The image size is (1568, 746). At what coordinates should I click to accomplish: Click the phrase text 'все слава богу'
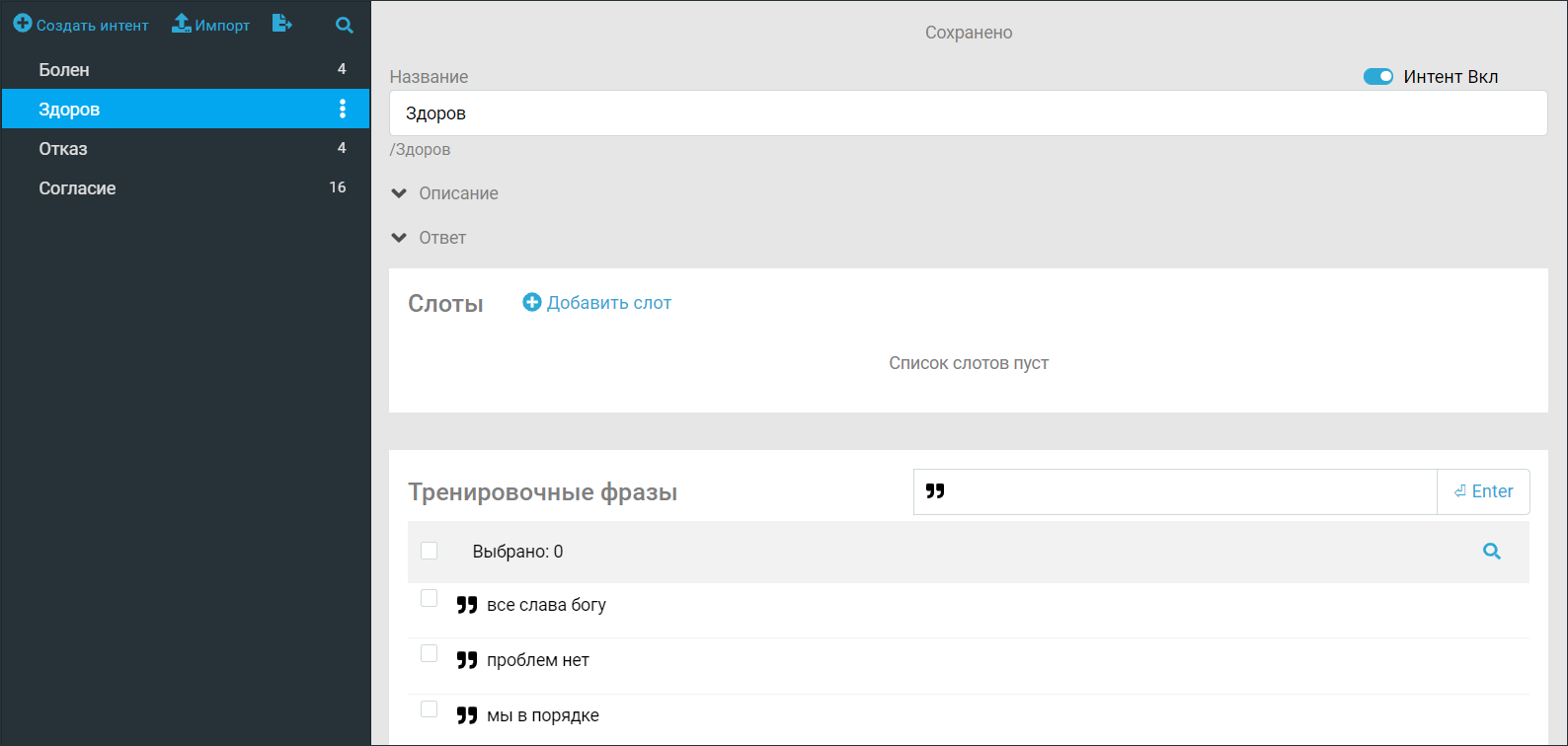click(x=546, y=605)
